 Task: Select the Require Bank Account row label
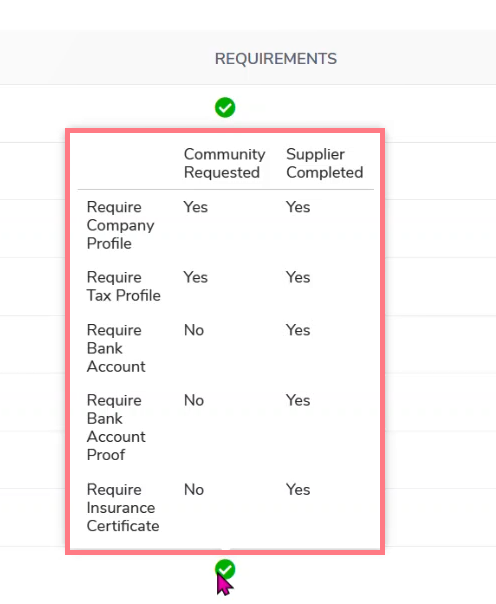pos(116,348)
